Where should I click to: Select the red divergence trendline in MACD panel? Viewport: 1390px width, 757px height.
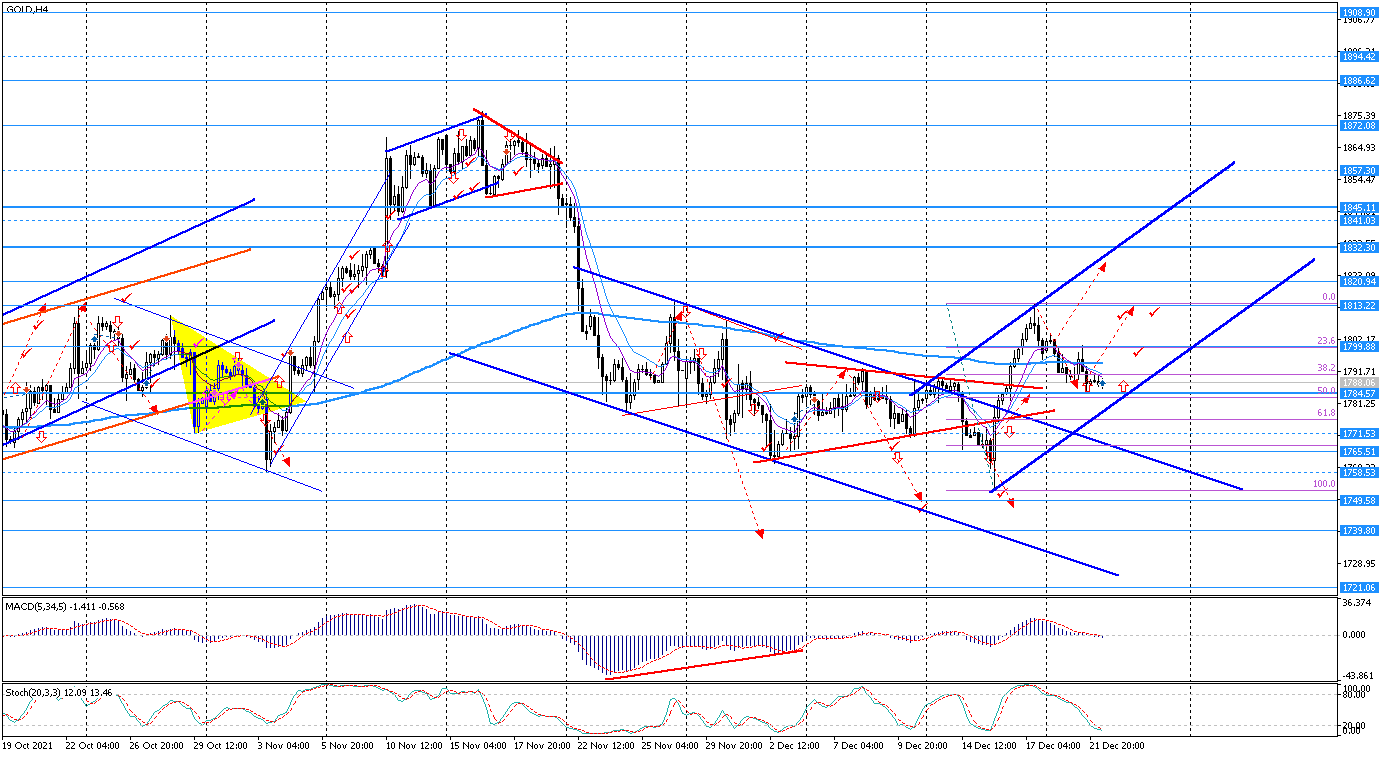704,664
